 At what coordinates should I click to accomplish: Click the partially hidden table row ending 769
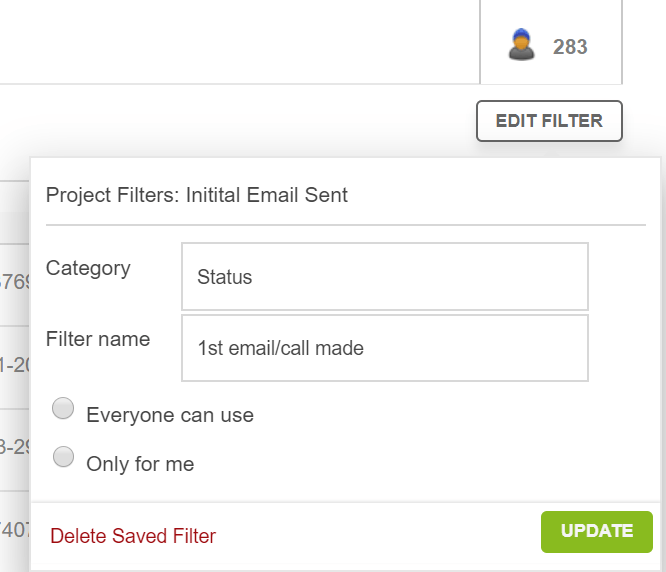pyautogui.click(x=14, y=283)
